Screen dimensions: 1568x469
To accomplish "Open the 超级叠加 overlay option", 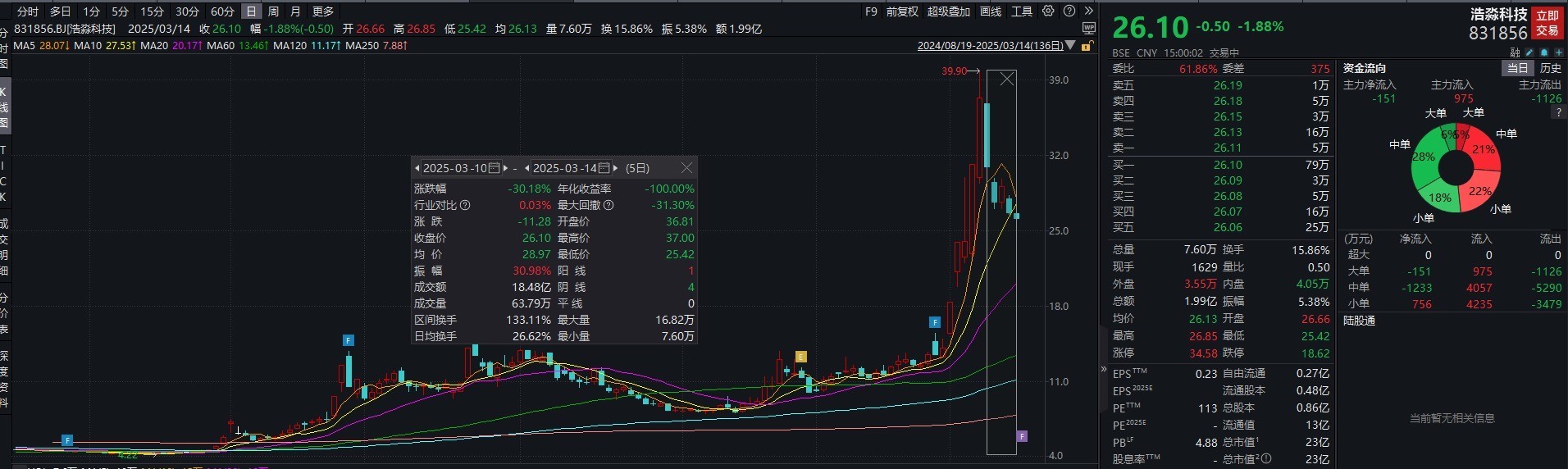I will 949,11.
